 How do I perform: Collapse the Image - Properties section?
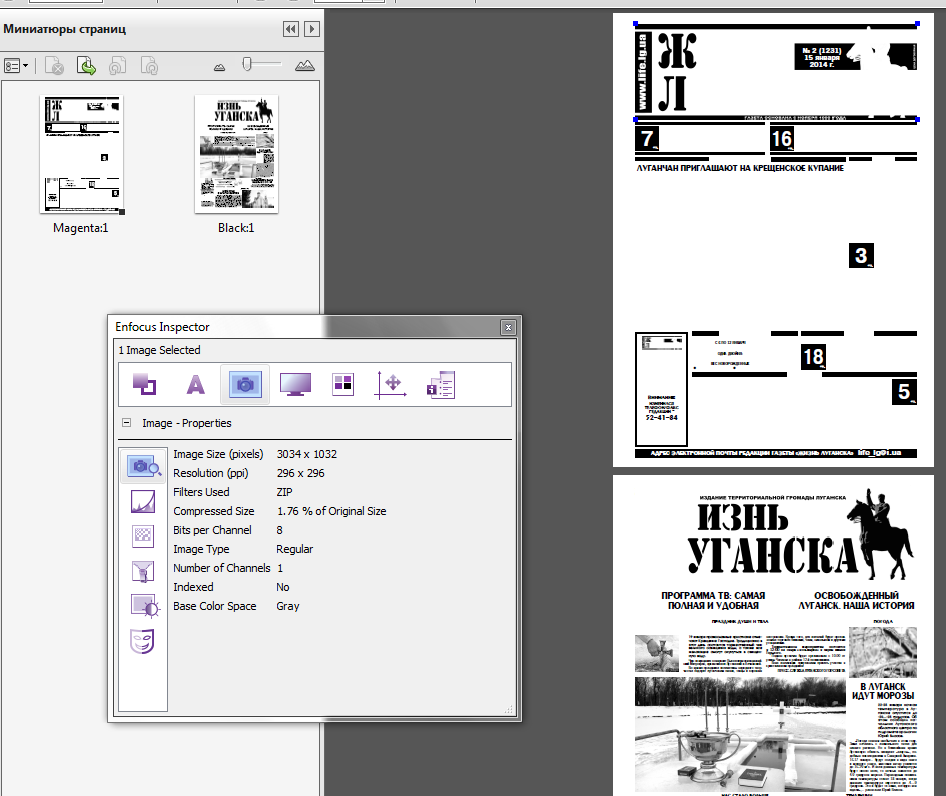coord(127,423)
